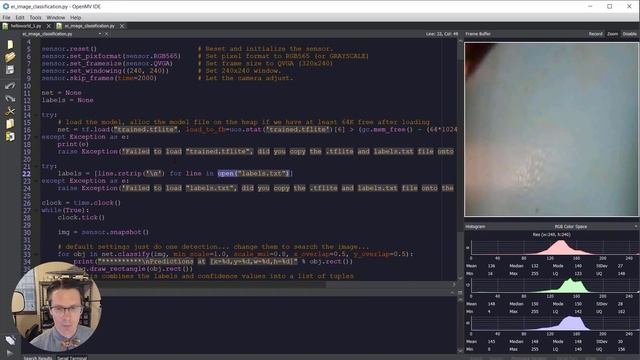
Task: Open the Window menu
Action: point(56,18)
